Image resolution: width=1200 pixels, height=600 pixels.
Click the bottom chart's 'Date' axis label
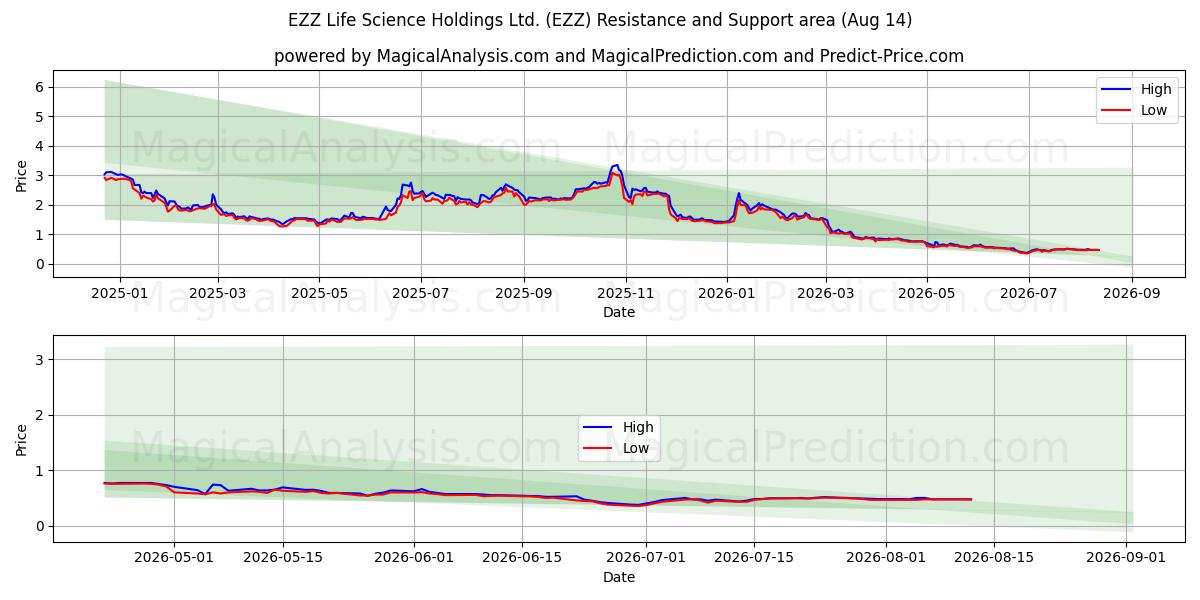pos(619,577)
